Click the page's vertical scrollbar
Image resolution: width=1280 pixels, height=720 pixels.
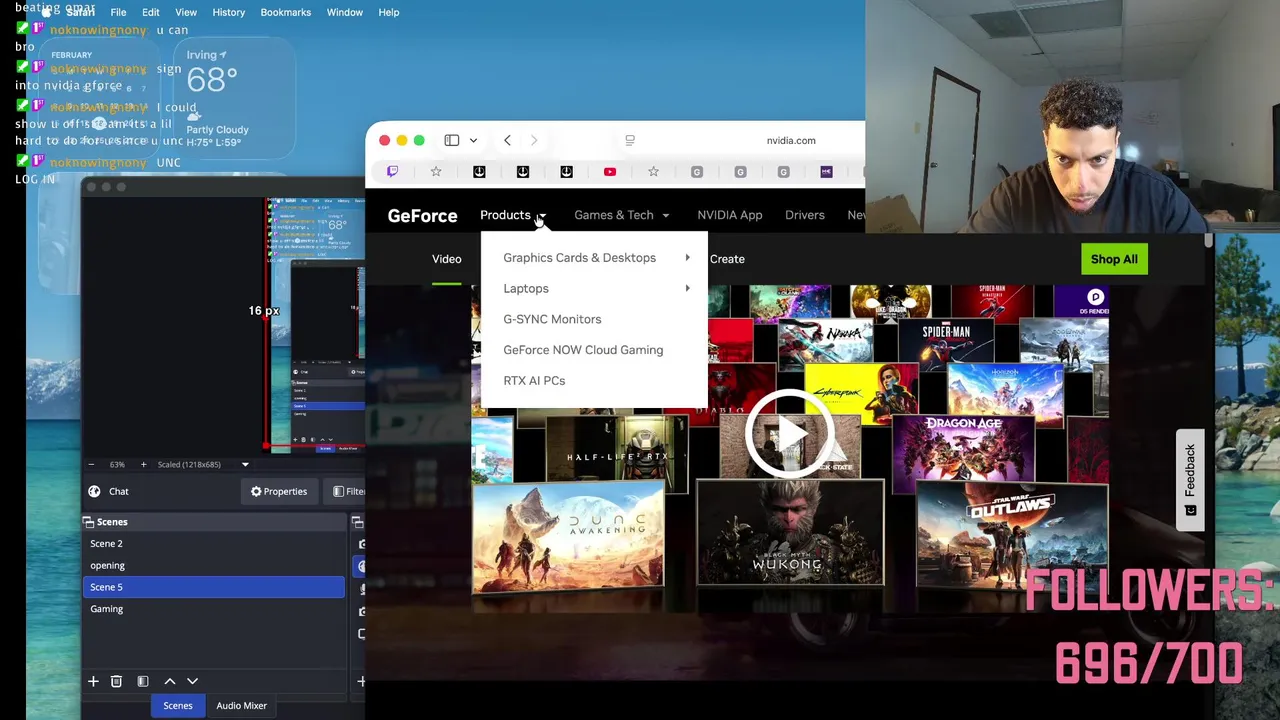pyautogui.click(x=1208, y=243)
